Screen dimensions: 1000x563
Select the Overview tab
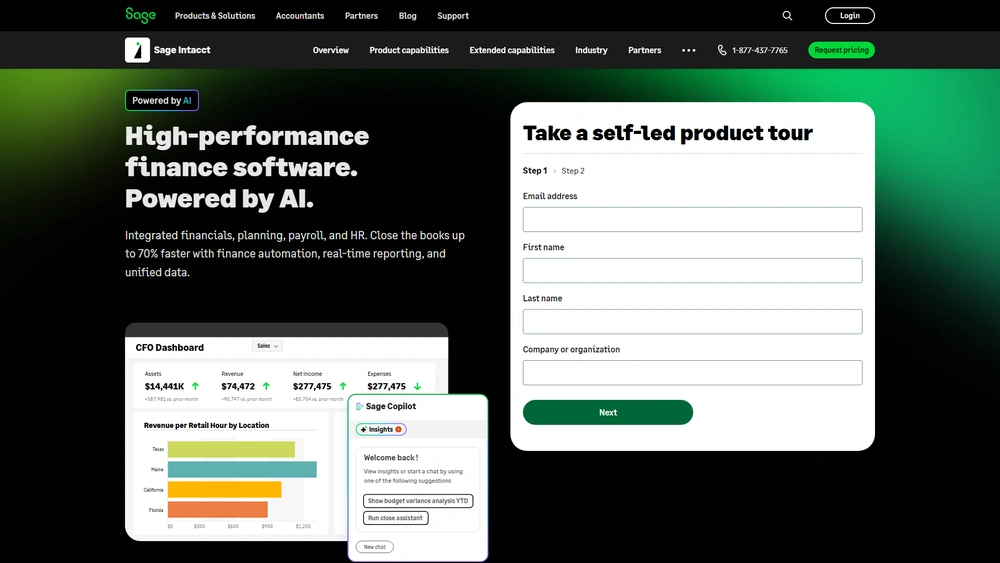330,50
